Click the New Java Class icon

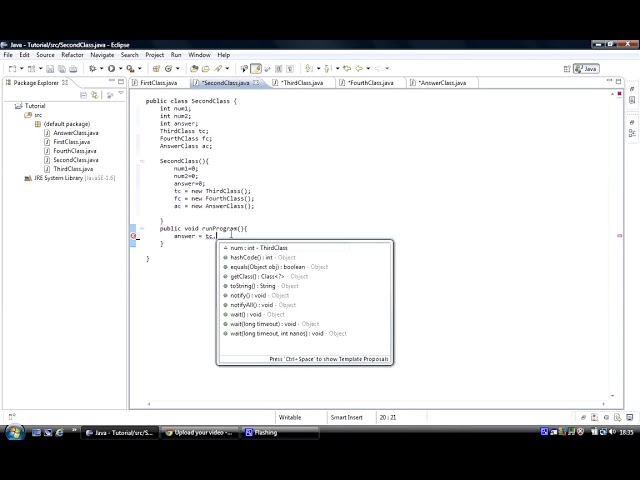click(168, 69)
